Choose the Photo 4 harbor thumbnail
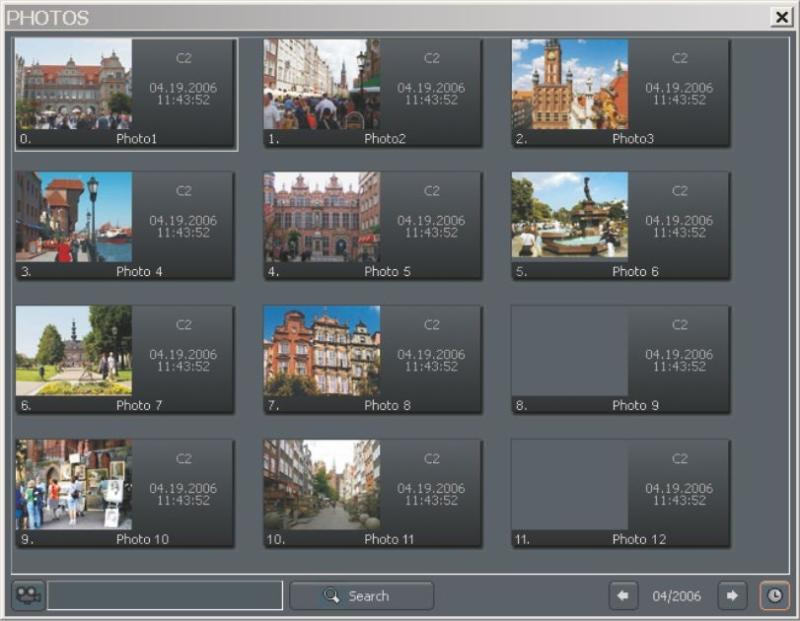The height and width of the screenshot is (621, 800). point(74,217)
